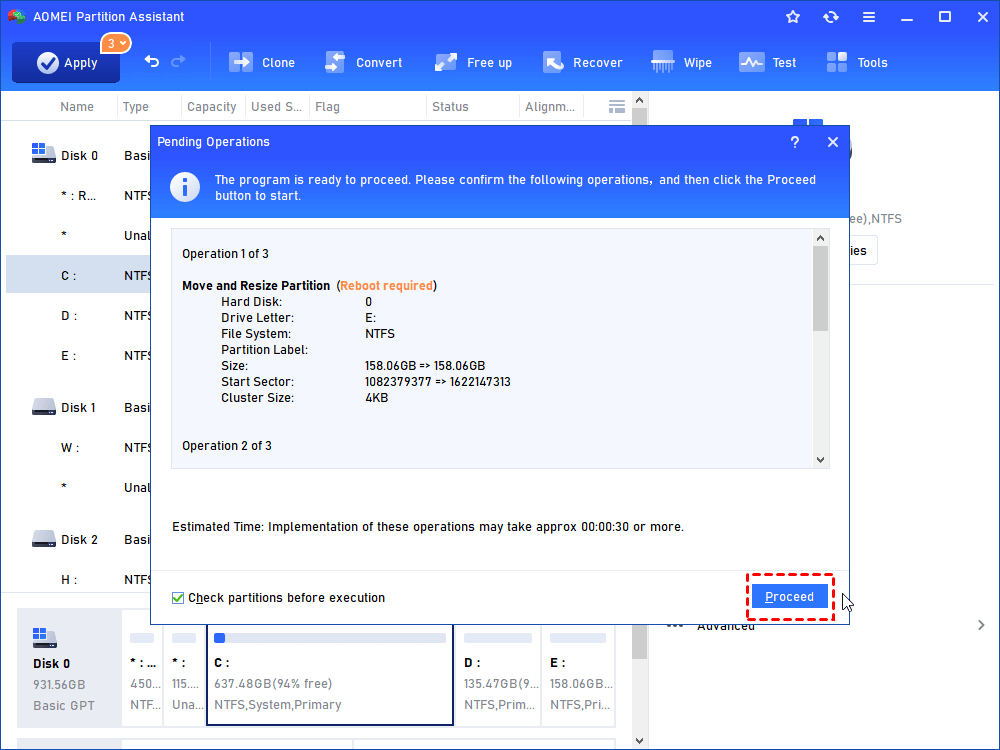Click the Alignment column header
Viewport: 1000px width, 750px height.
coord(550,107)
